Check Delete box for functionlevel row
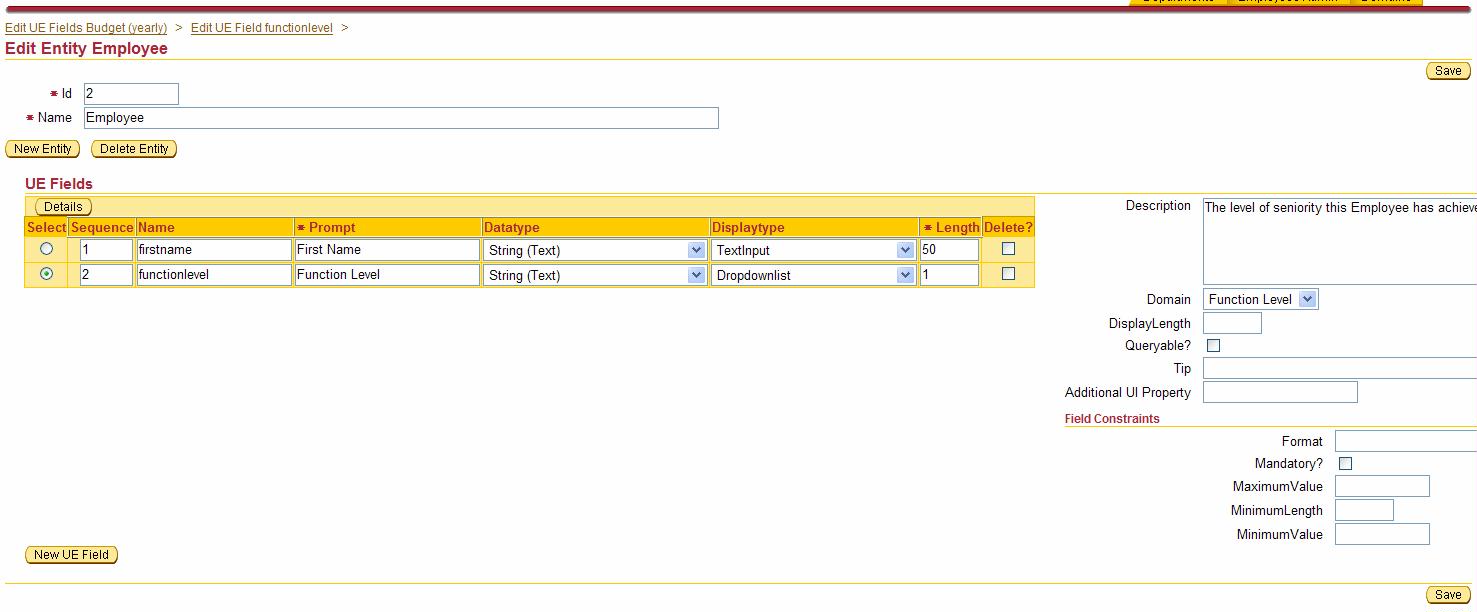This screenshot has width=1477, height=612. (x=1008, y=274)
